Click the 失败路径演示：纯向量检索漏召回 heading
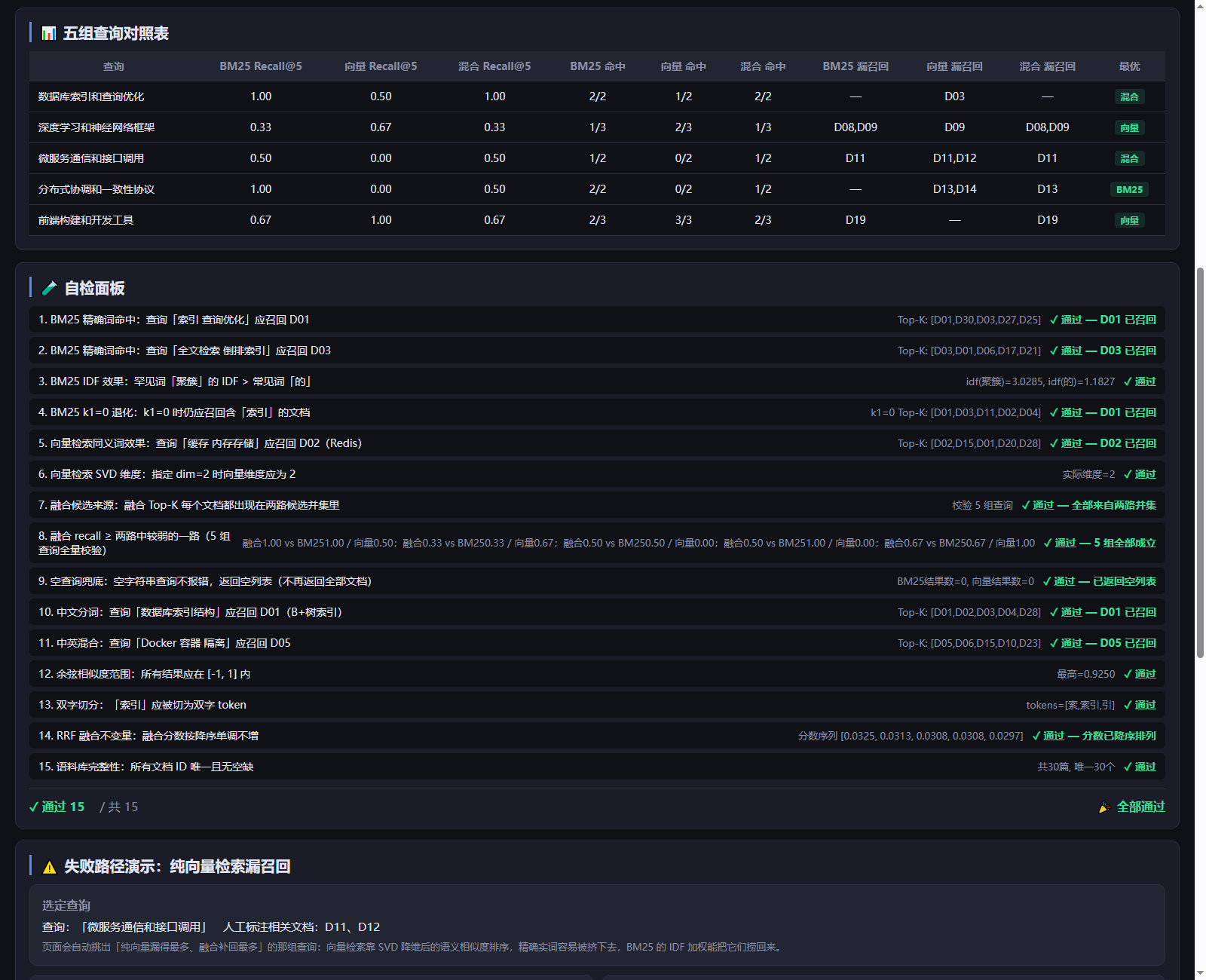 click(177, 866)
